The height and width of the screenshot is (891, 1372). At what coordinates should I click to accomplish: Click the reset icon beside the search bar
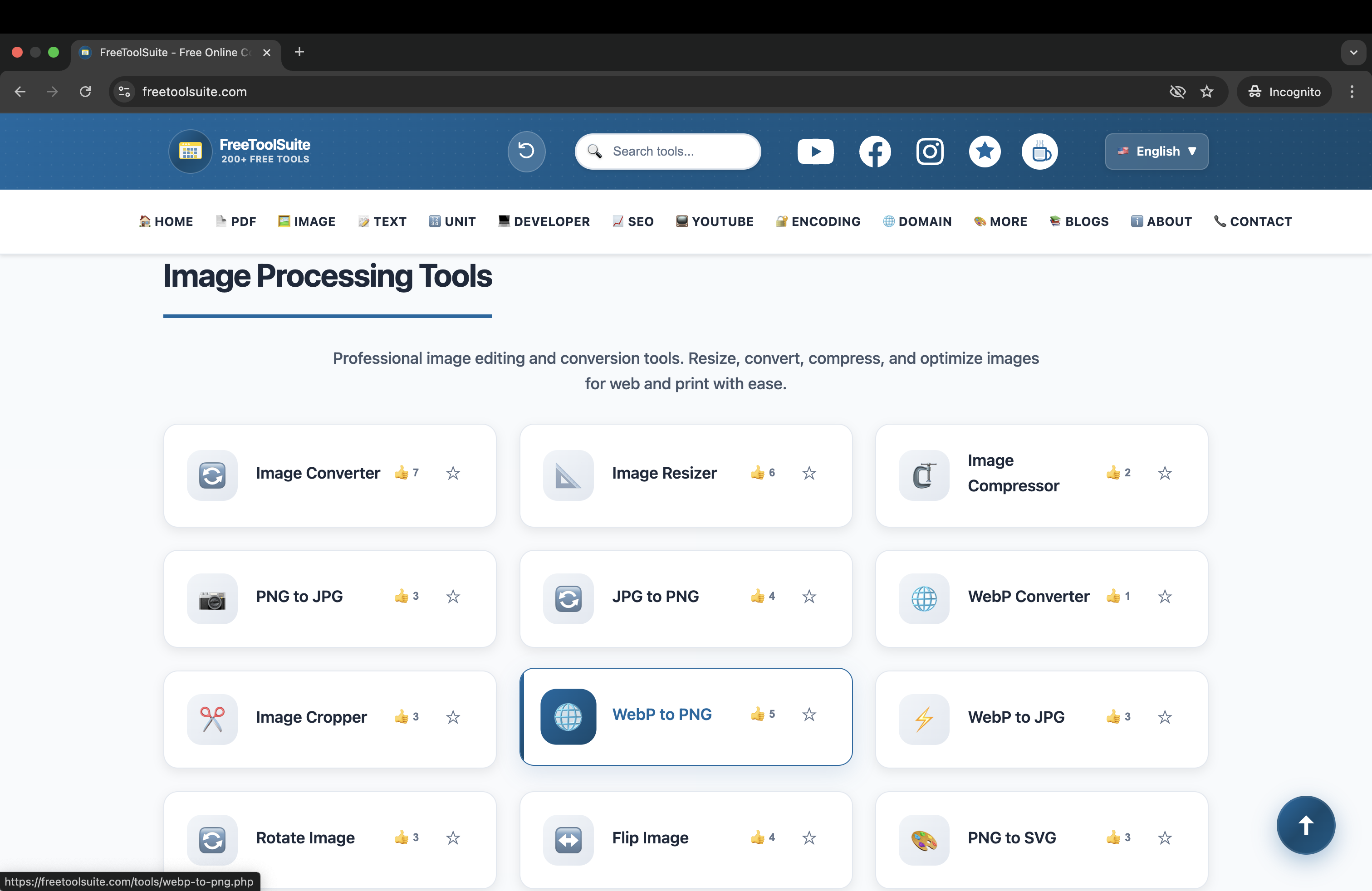click(525, 151)
